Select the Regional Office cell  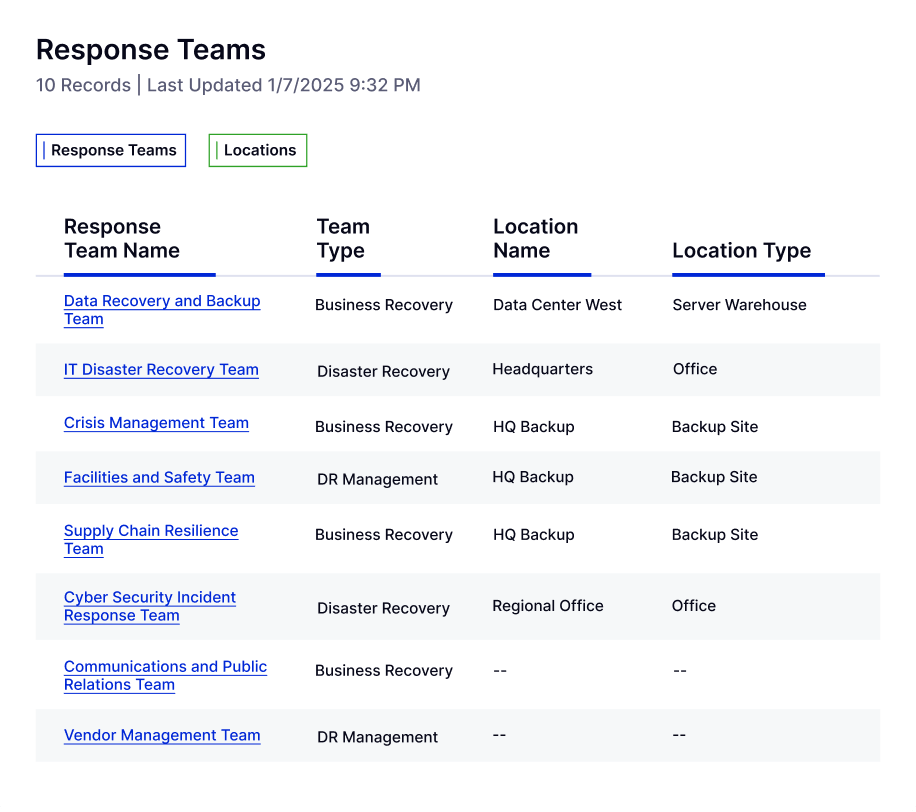[547, 606]
